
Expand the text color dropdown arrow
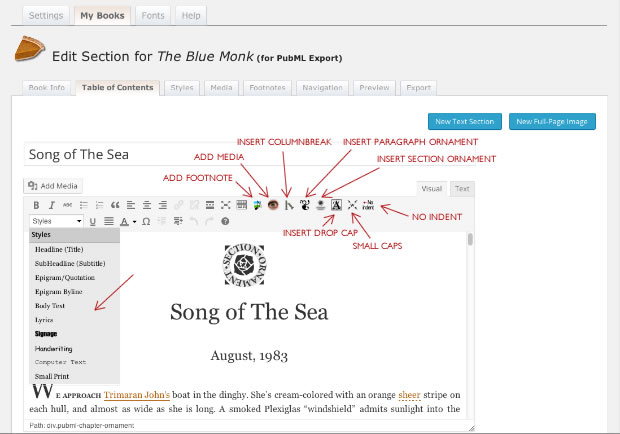point(134,221)
